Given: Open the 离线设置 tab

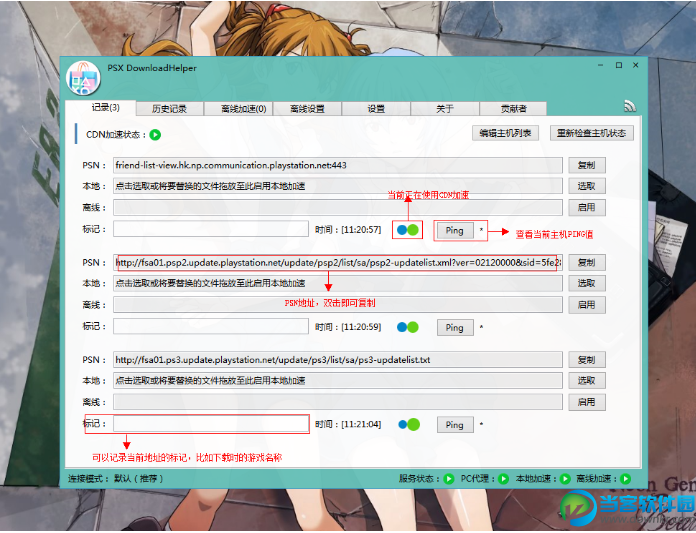Looking at the screenshot, I should pos(307,109).
